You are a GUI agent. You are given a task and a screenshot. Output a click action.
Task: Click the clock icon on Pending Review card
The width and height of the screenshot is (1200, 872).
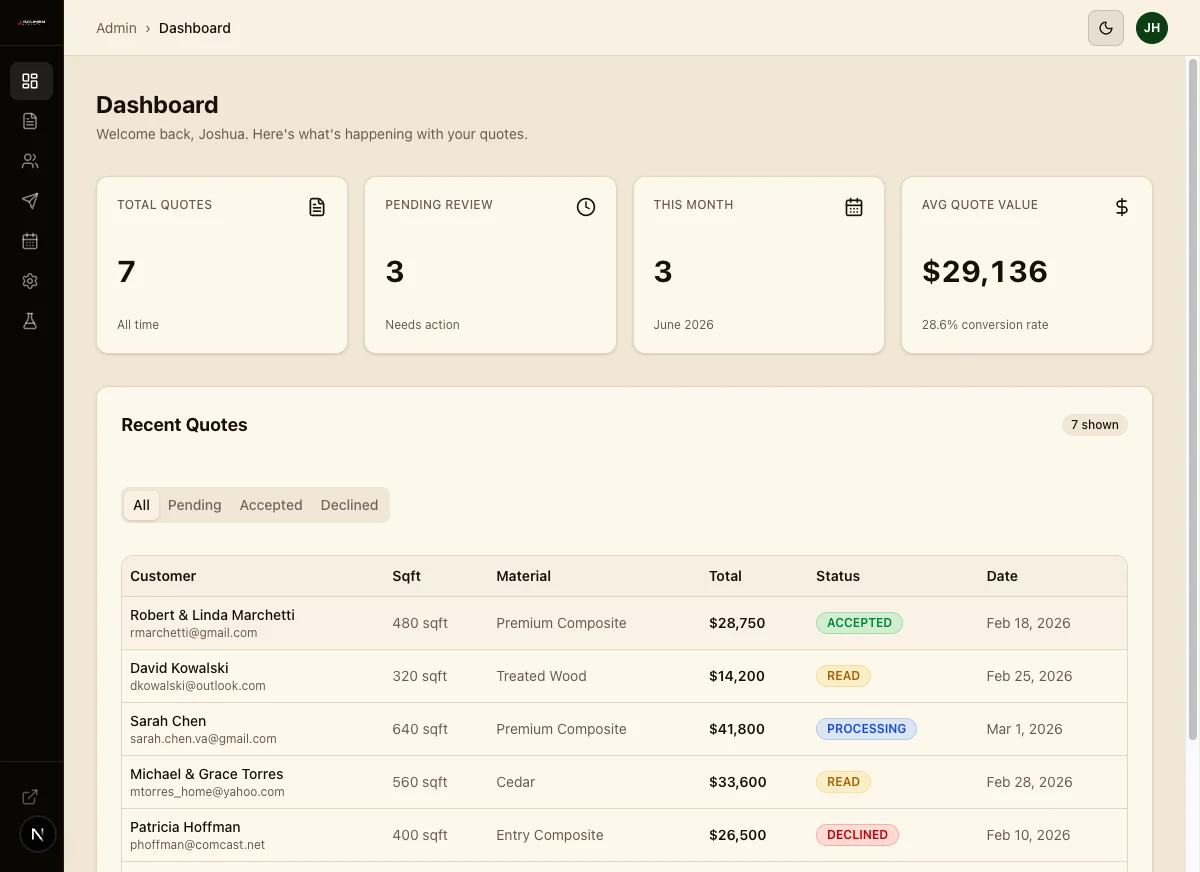[x=586, y=207]
